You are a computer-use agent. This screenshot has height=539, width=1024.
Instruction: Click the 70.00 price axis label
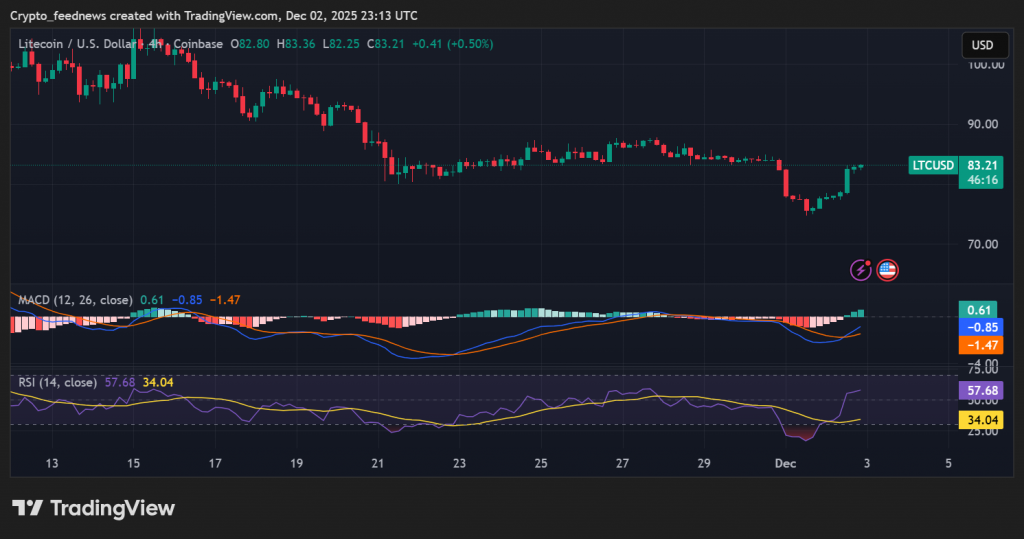coord(983,244)
